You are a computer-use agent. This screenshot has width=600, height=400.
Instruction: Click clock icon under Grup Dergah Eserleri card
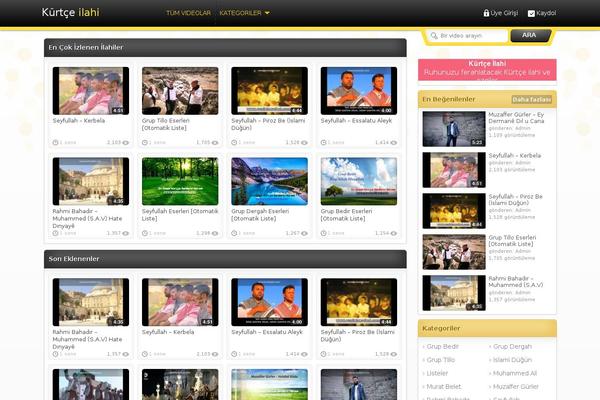tap(234, 233)
